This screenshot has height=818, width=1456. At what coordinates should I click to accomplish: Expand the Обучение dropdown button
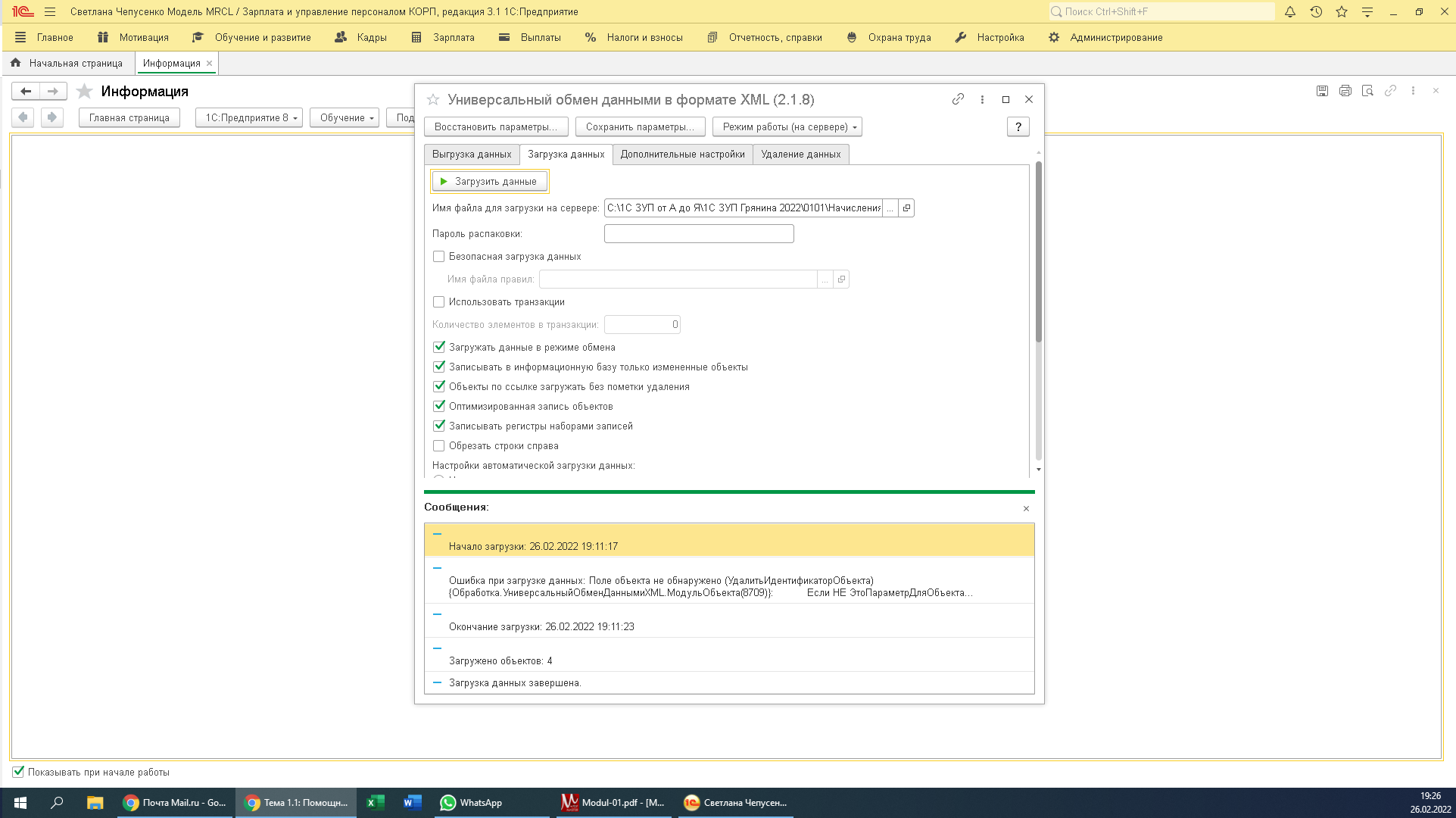coord(345,118)
